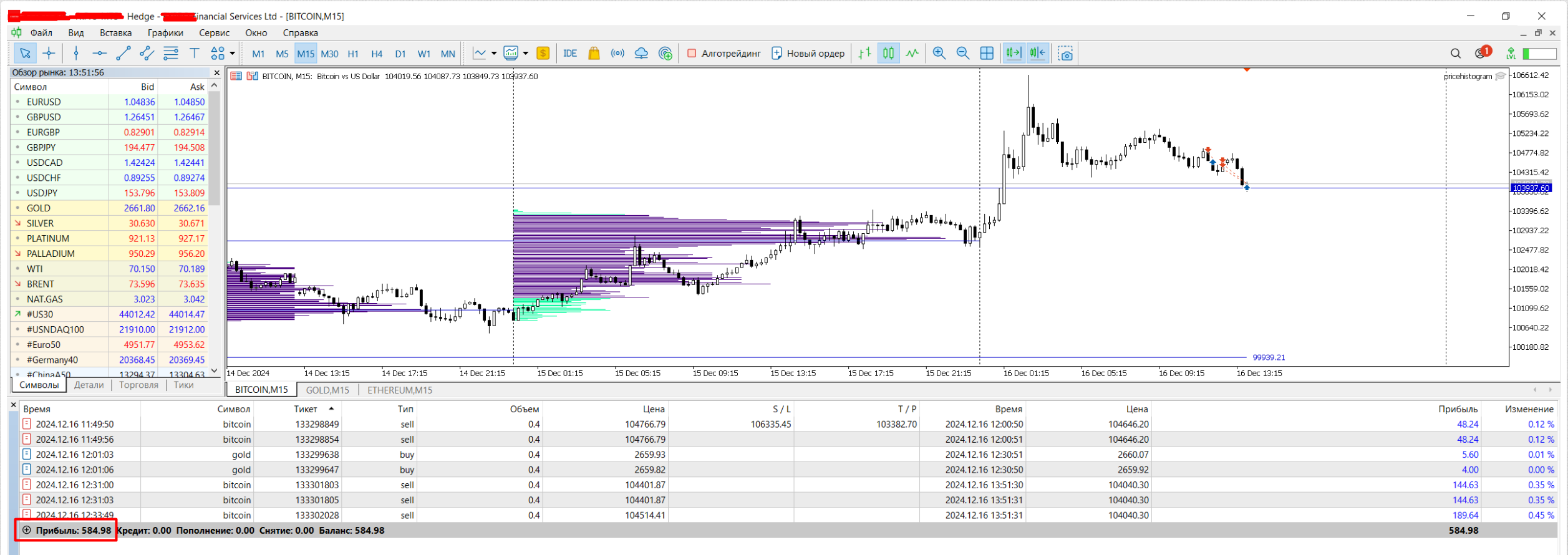1568x555 pixels.
Task: Select GOLD row in Market Watch
Action: pyautogui.click(x=109, y=208)
